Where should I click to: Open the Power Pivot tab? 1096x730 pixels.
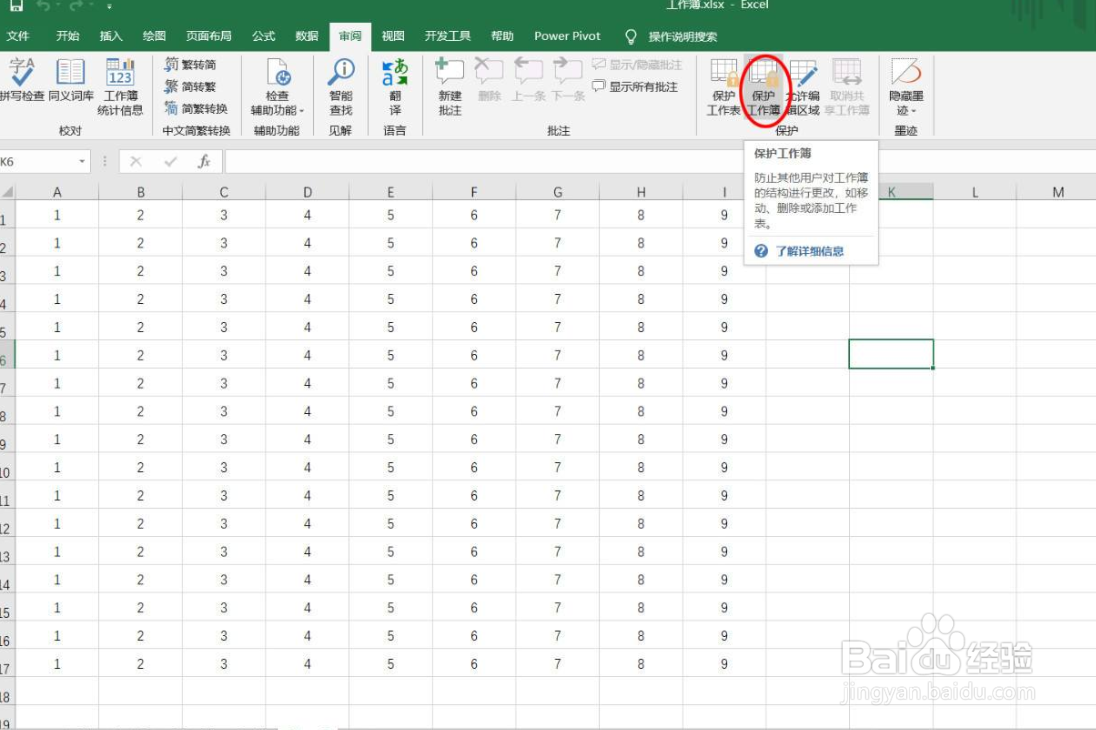(x=567, y=36)
